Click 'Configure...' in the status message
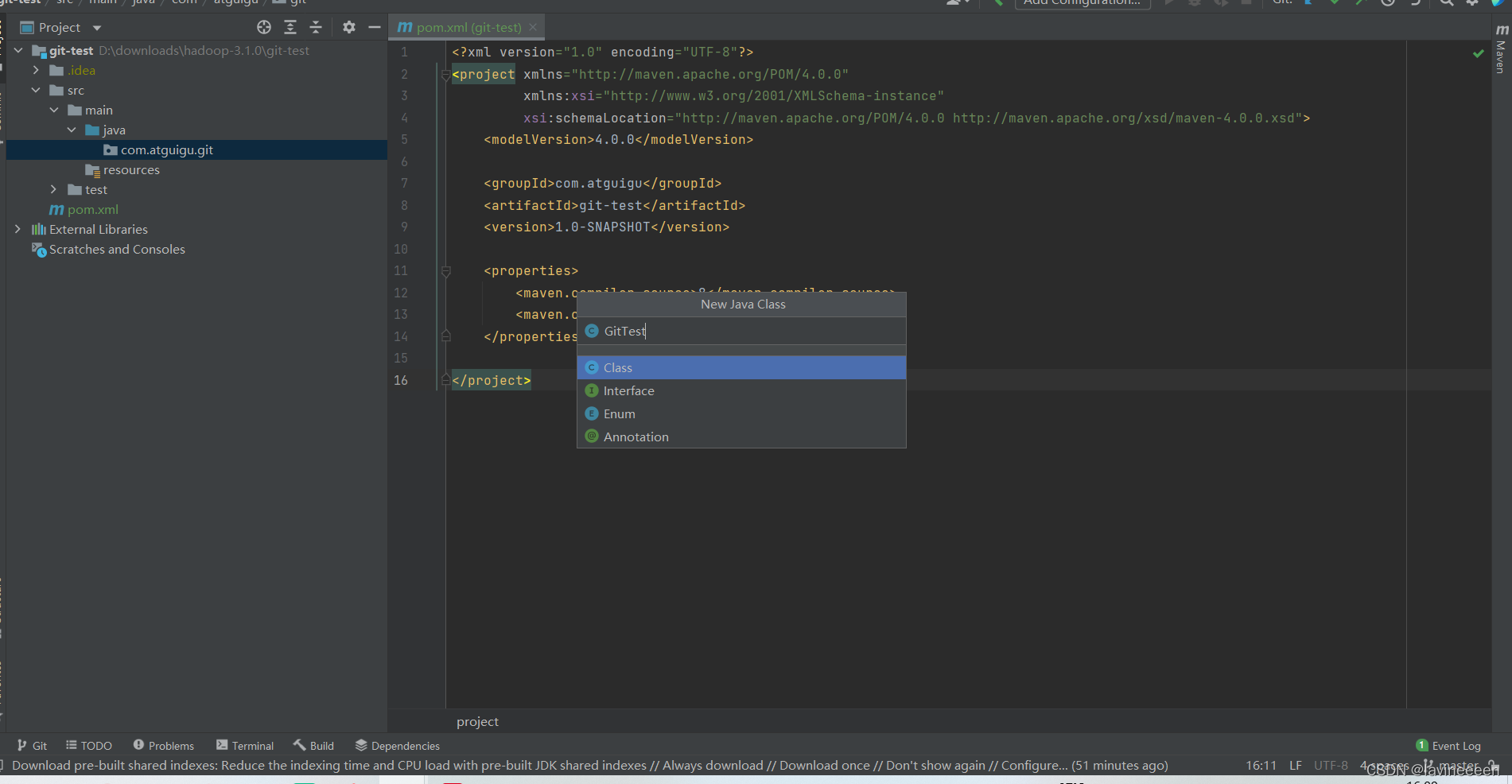Screen dimensions: 1512x784 [1035, 765]
